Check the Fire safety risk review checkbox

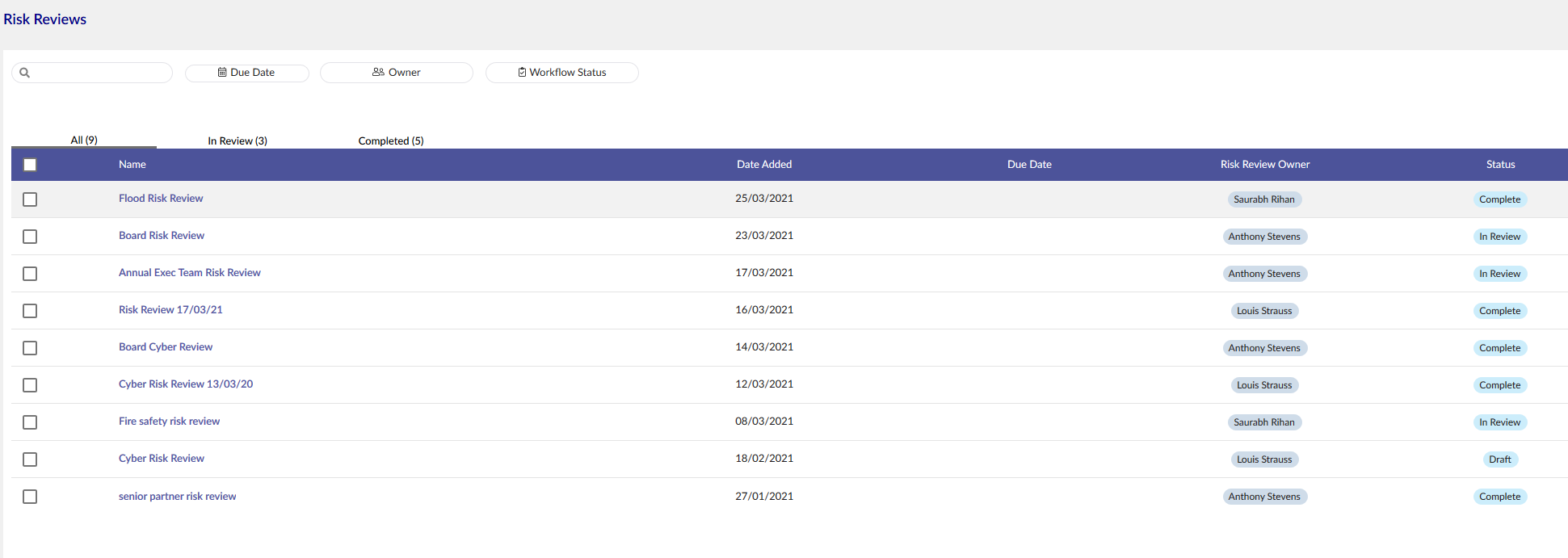point(30,422)
